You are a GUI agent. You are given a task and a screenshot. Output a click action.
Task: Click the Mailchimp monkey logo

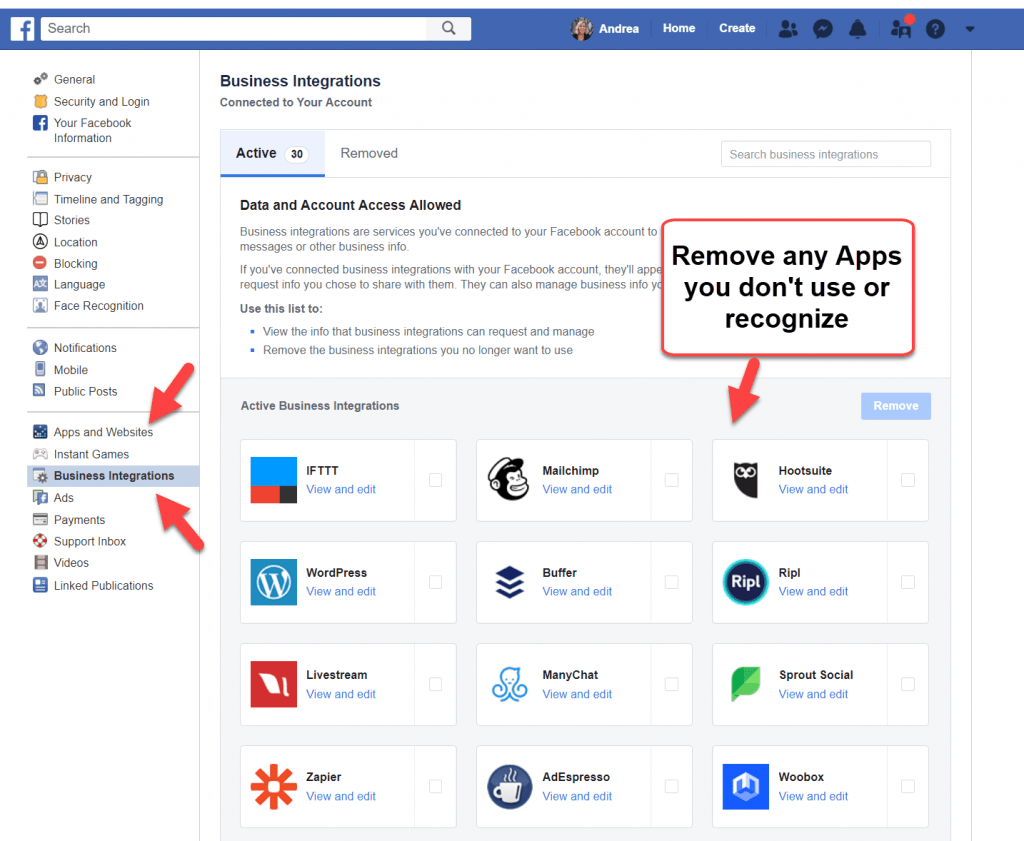coord(509,479)
